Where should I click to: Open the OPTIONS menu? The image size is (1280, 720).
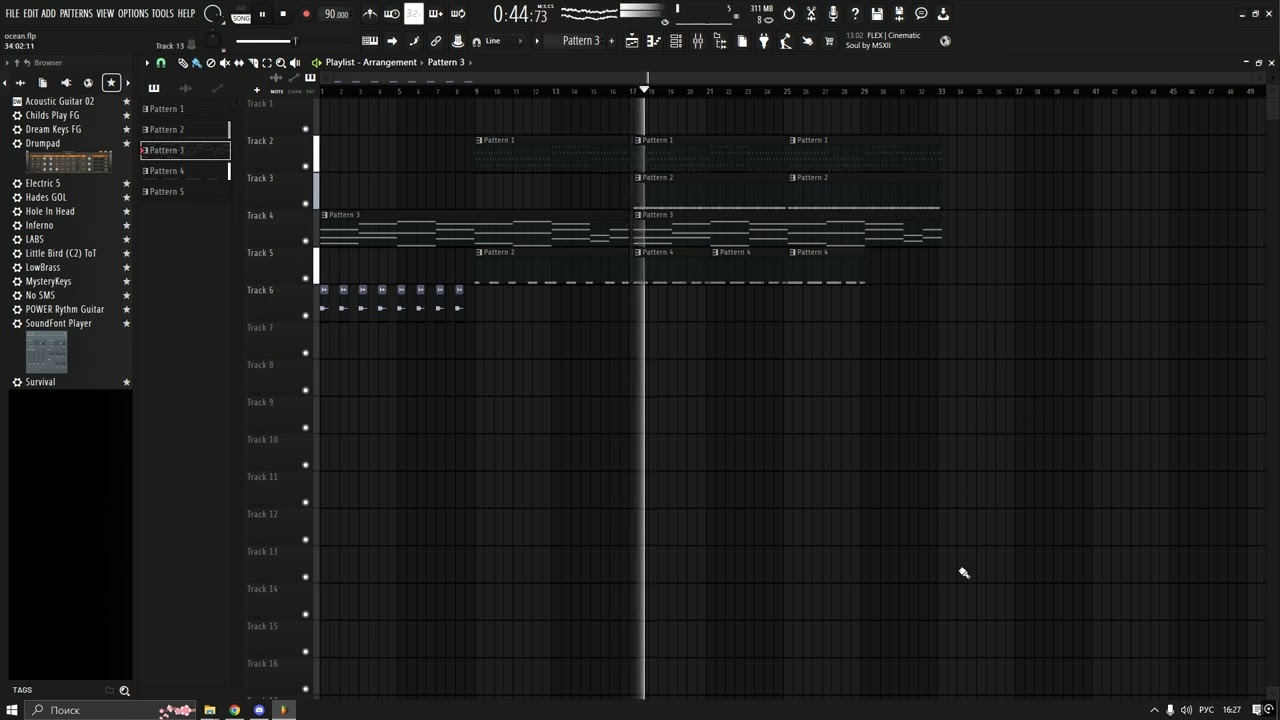pos(133,14)
